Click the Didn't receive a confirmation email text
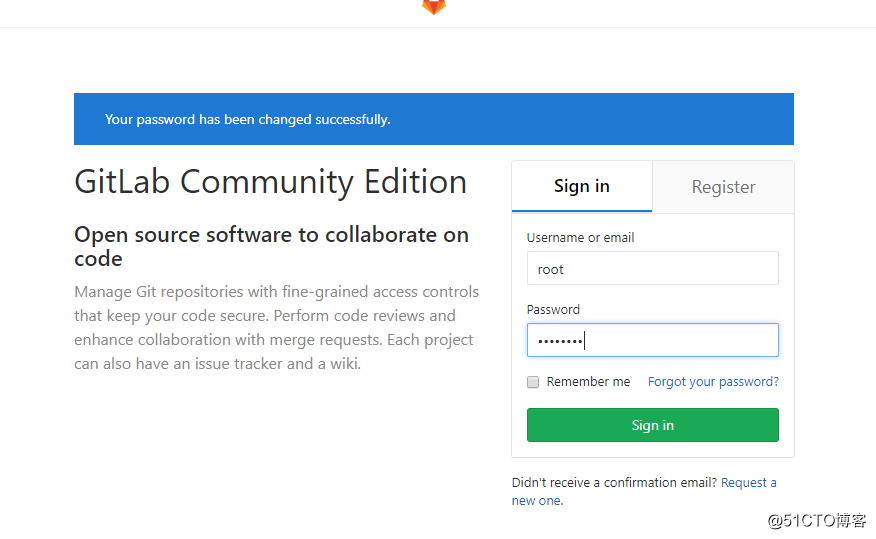The height and width of the screenshot is (539, 876). tap(614, 483)
